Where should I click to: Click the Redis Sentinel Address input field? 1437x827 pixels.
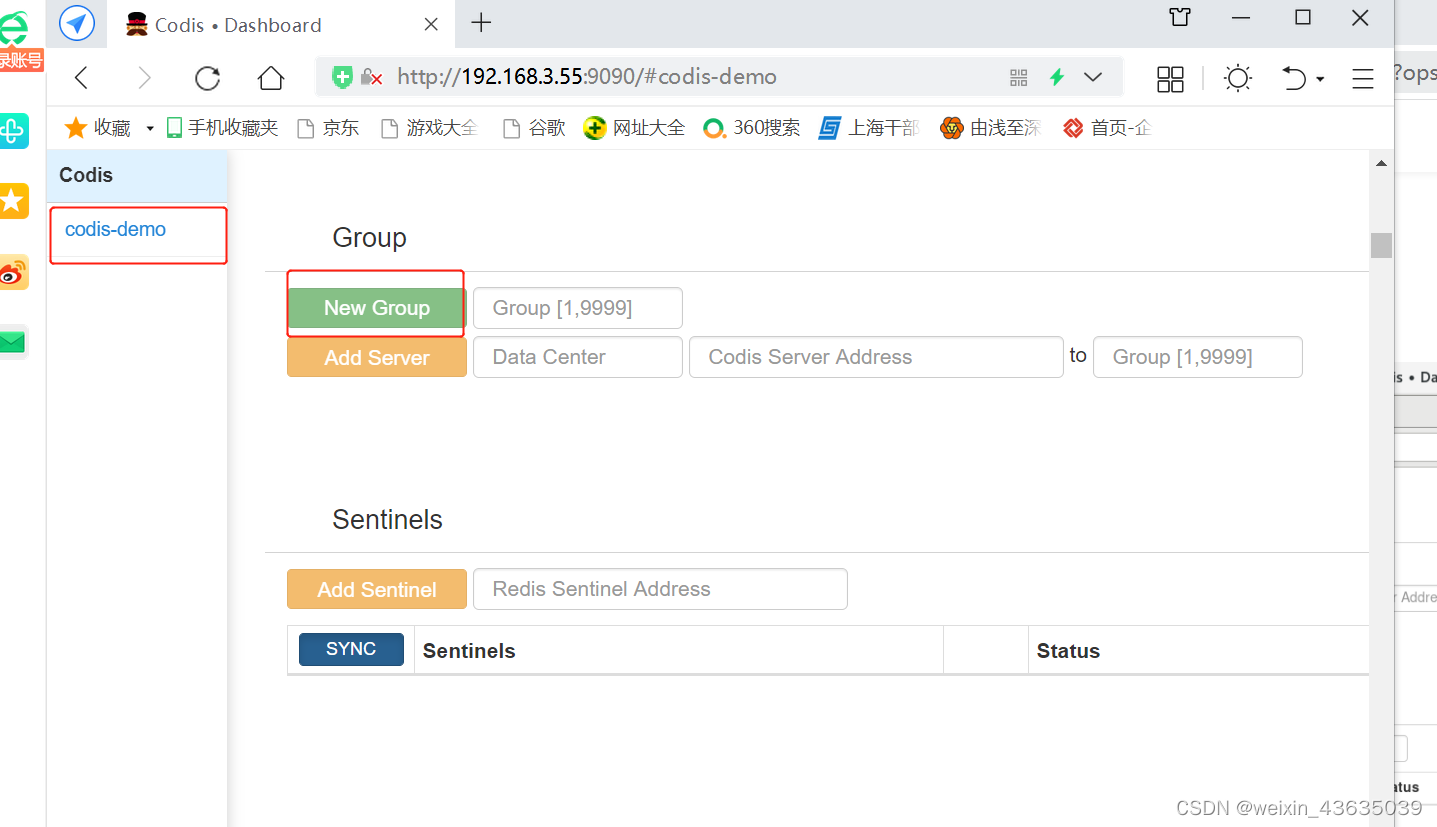[x=659, y=589]
